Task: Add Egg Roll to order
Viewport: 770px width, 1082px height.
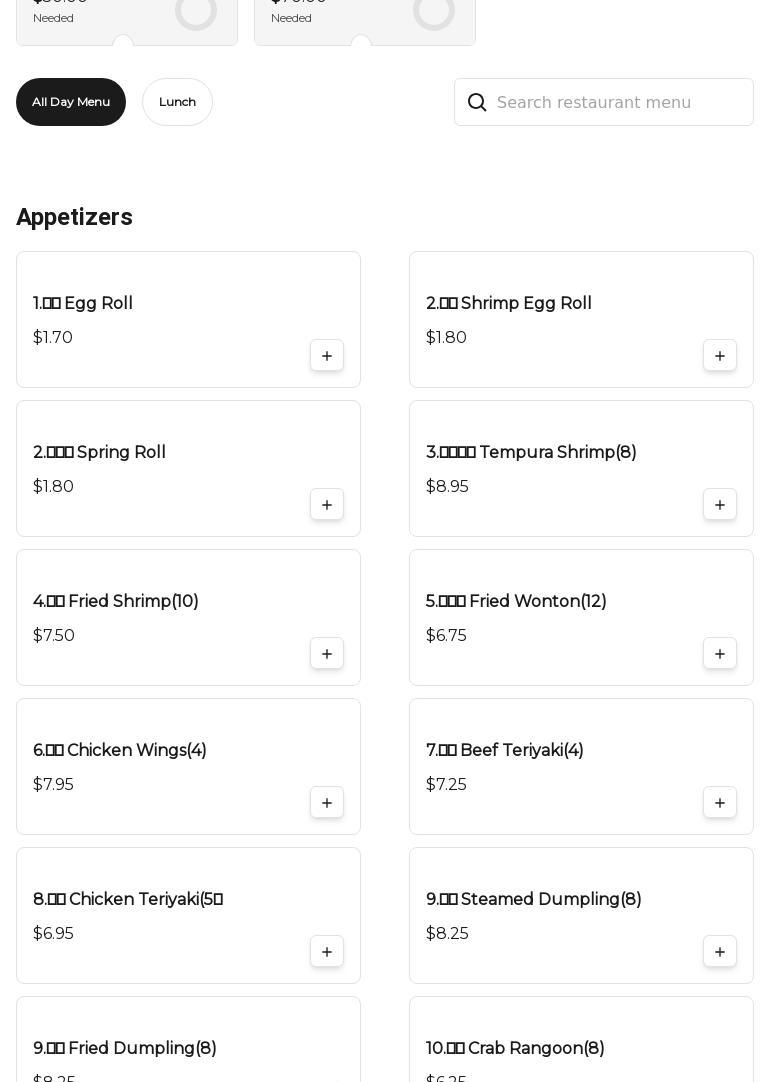Action: 327,356
